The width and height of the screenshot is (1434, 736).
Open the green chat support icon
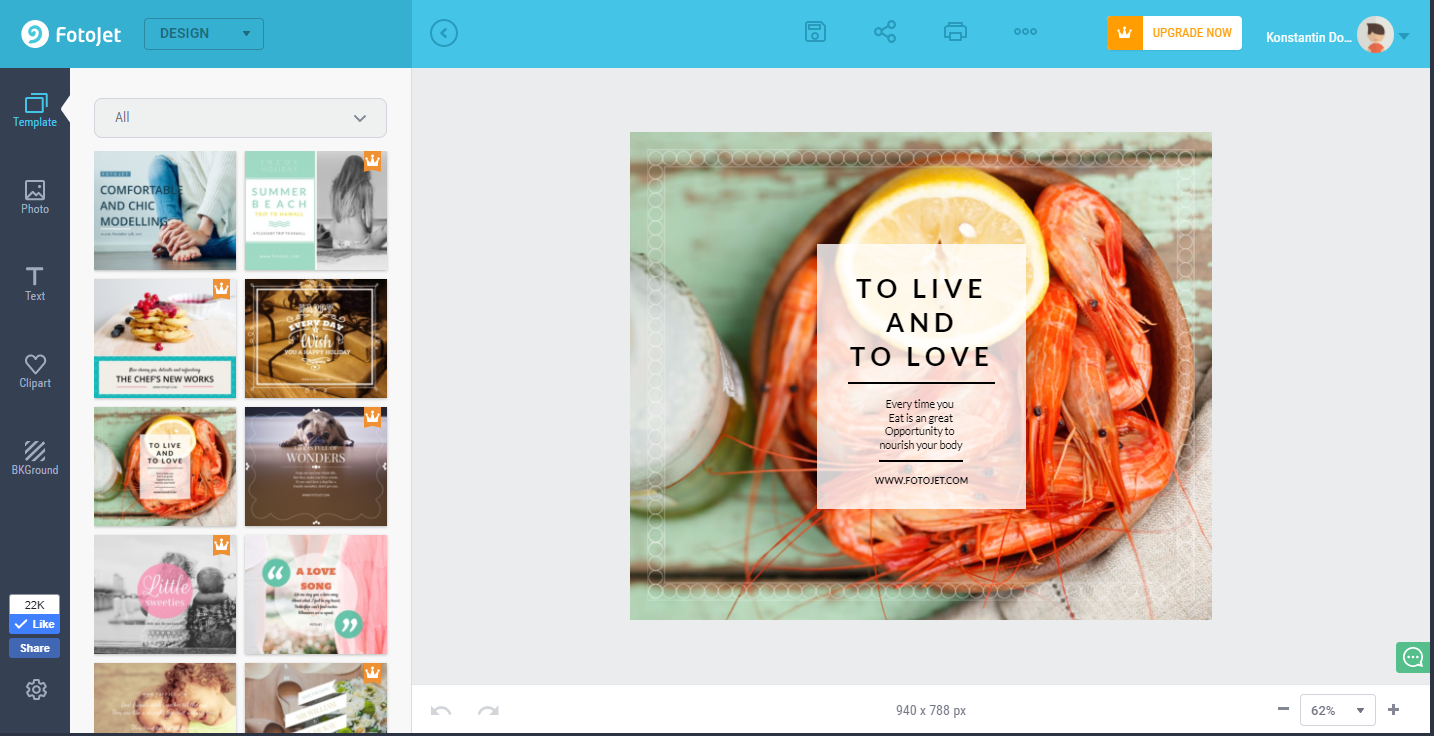click(x=1413, y=657)
